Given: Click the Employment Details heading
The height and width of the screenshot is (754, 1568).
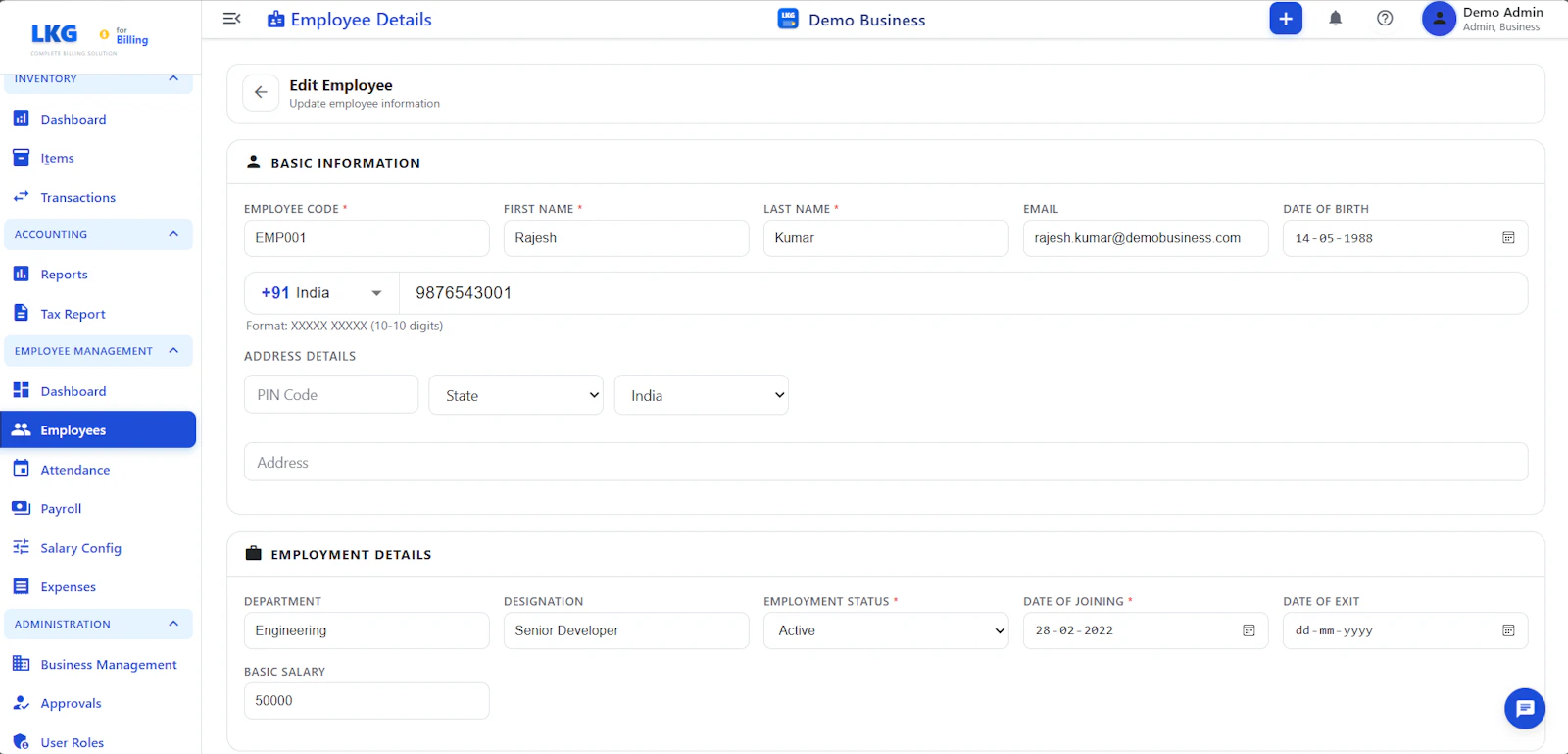Looking at the screenshot, I should [x=351, y=555].
